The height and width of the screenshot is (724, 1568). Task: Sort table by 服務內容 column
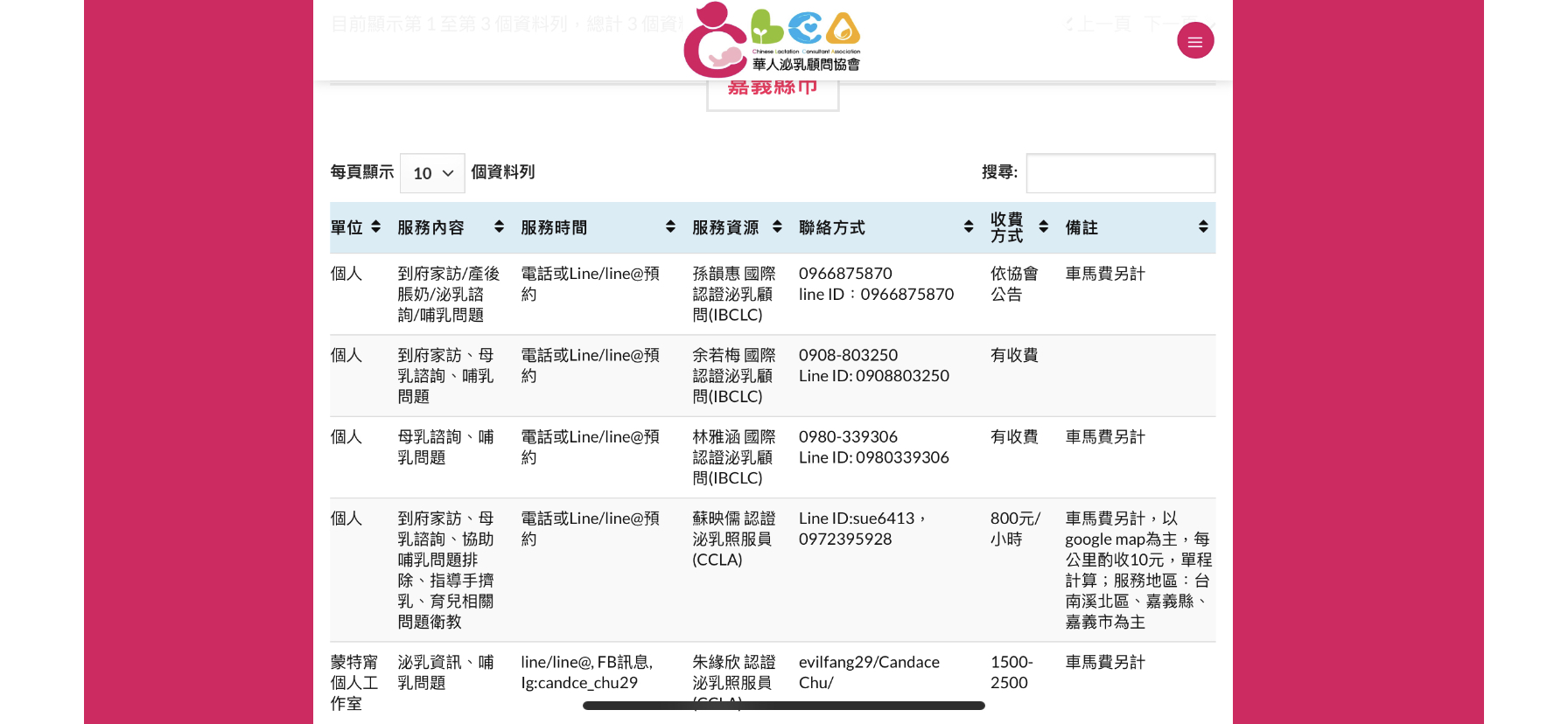451,227
